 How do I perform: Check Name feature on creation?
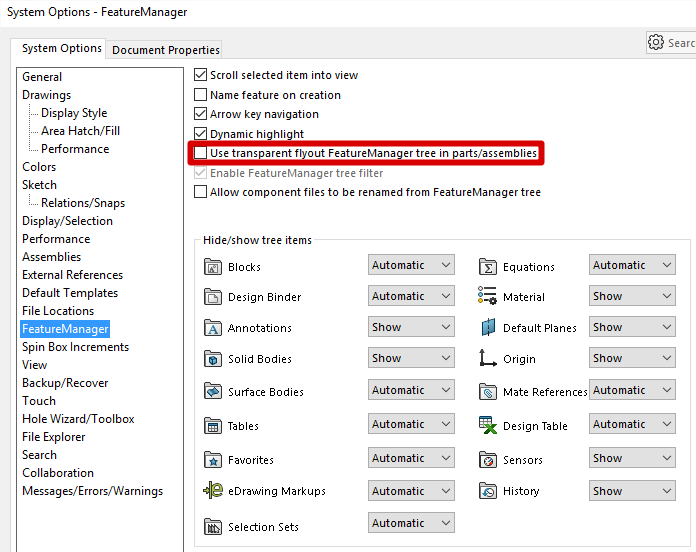(201, 95)
